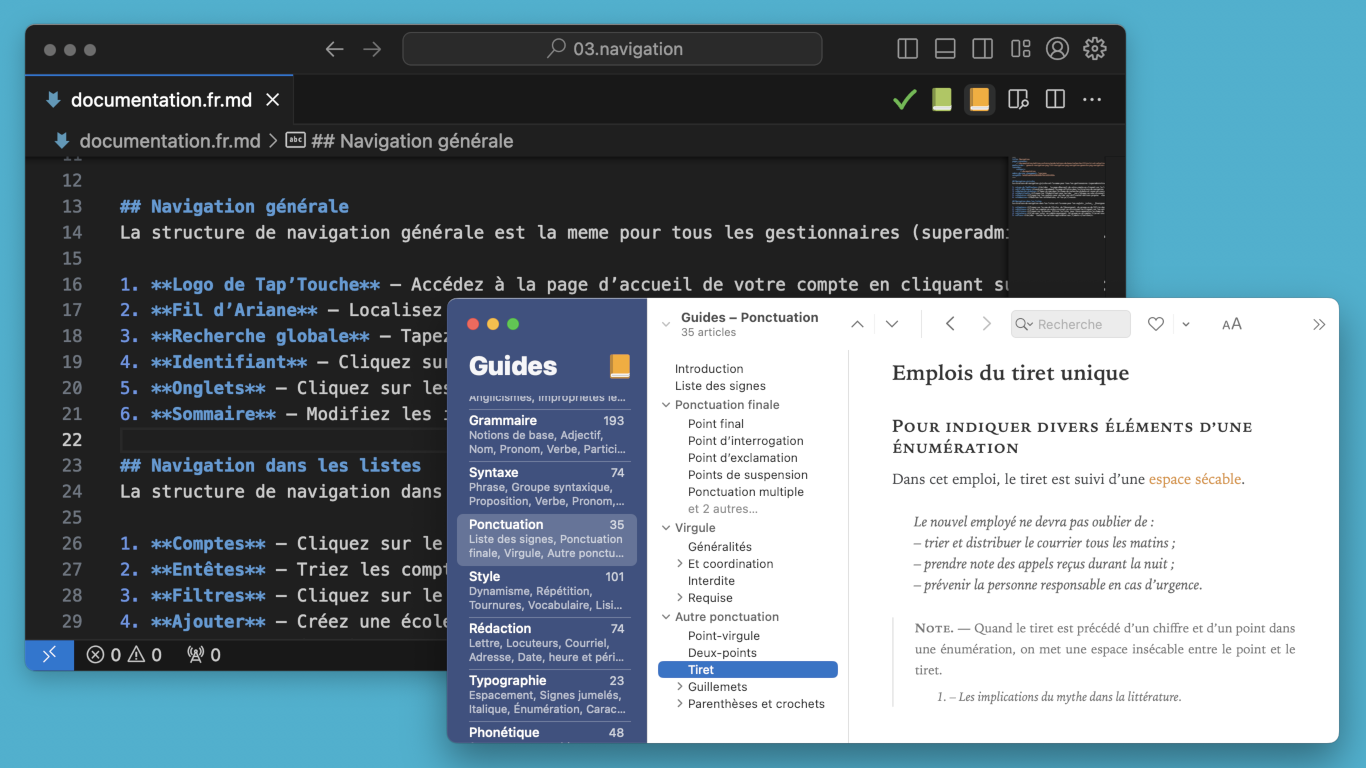This screenshot has height=768, width=1366.
Task: Toggle the bottom panel layout
Action: 945,48
